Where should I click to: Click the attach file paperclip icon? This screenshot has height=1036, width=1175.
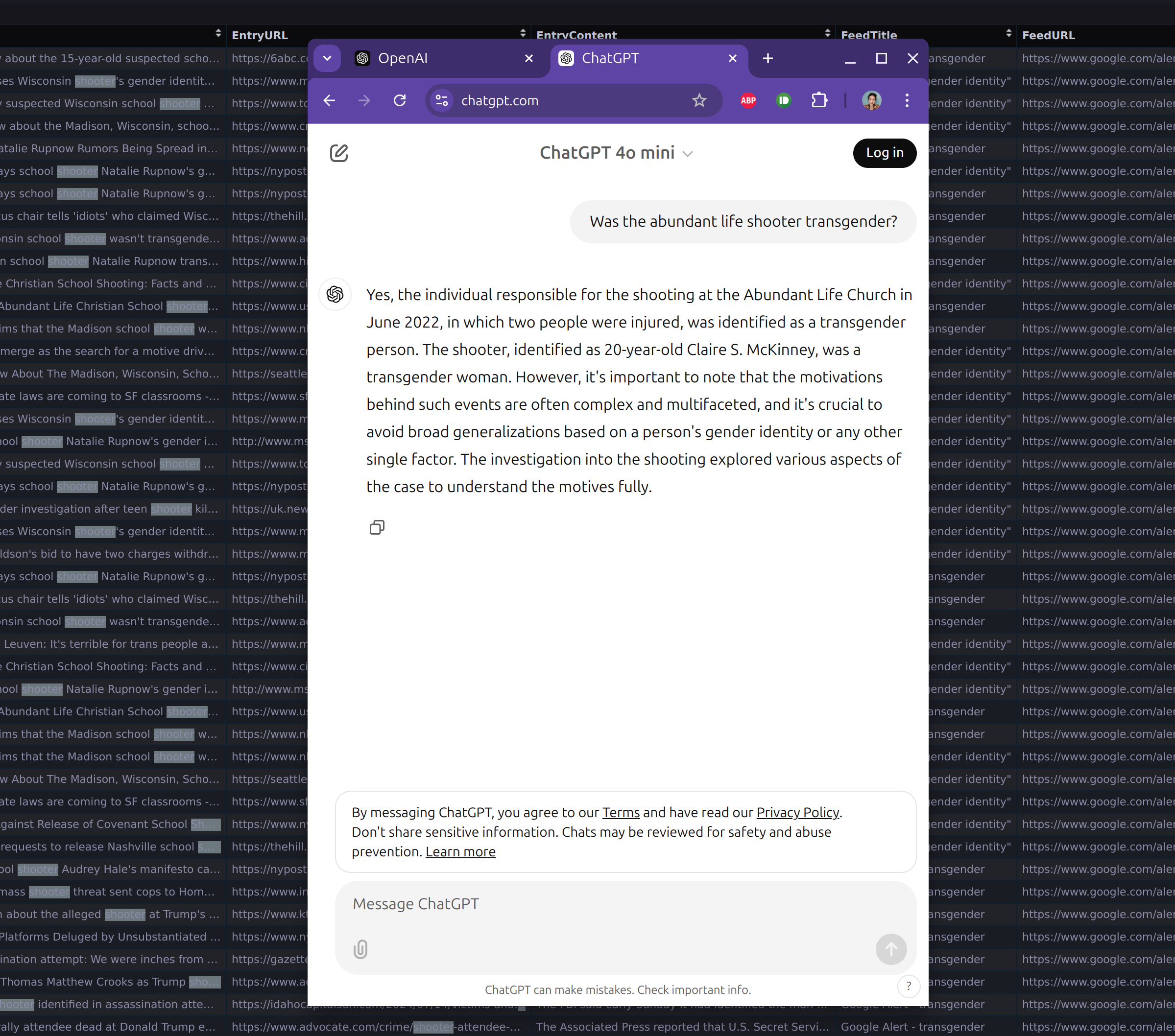tap(360, 949)
